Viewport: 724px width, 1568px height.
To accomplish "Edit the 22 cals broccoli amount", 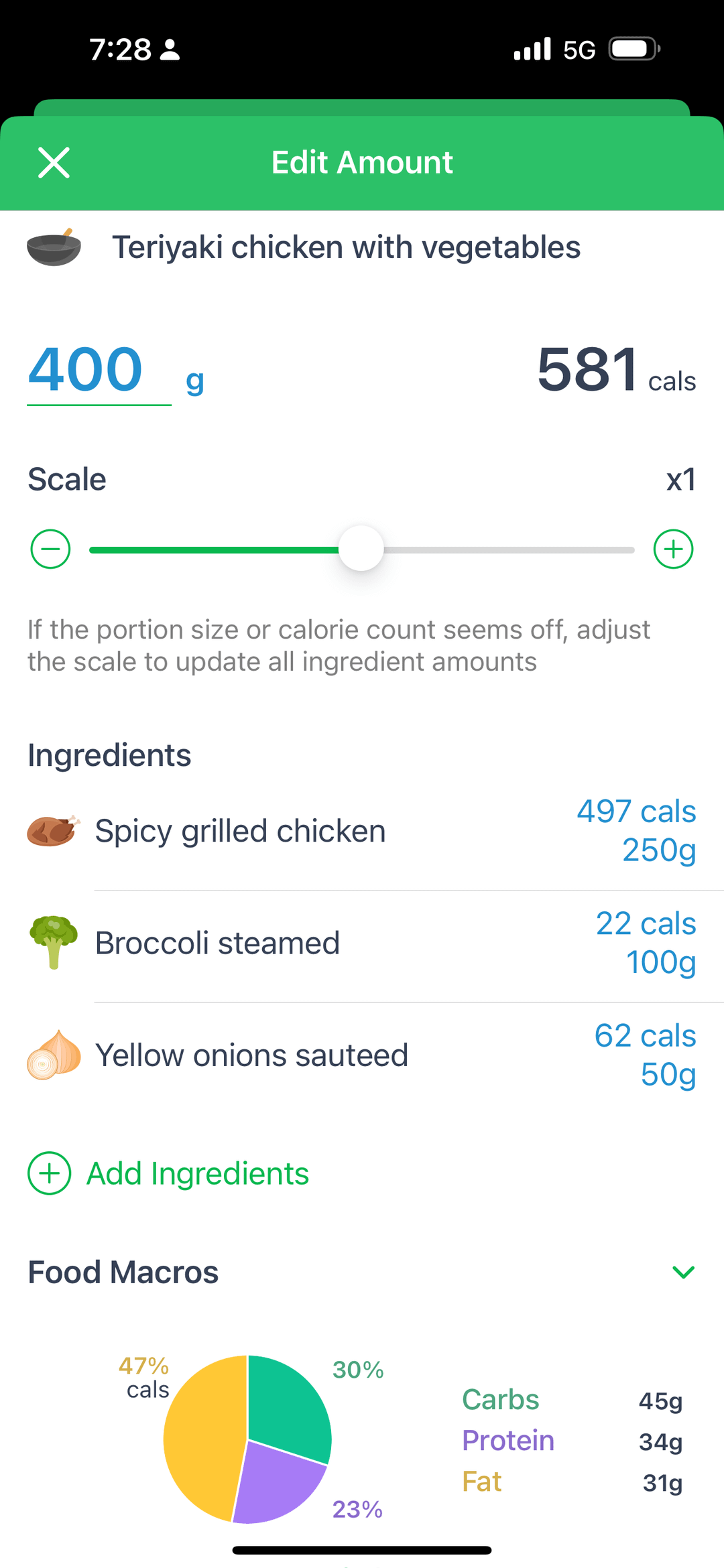I will [645, 943].
